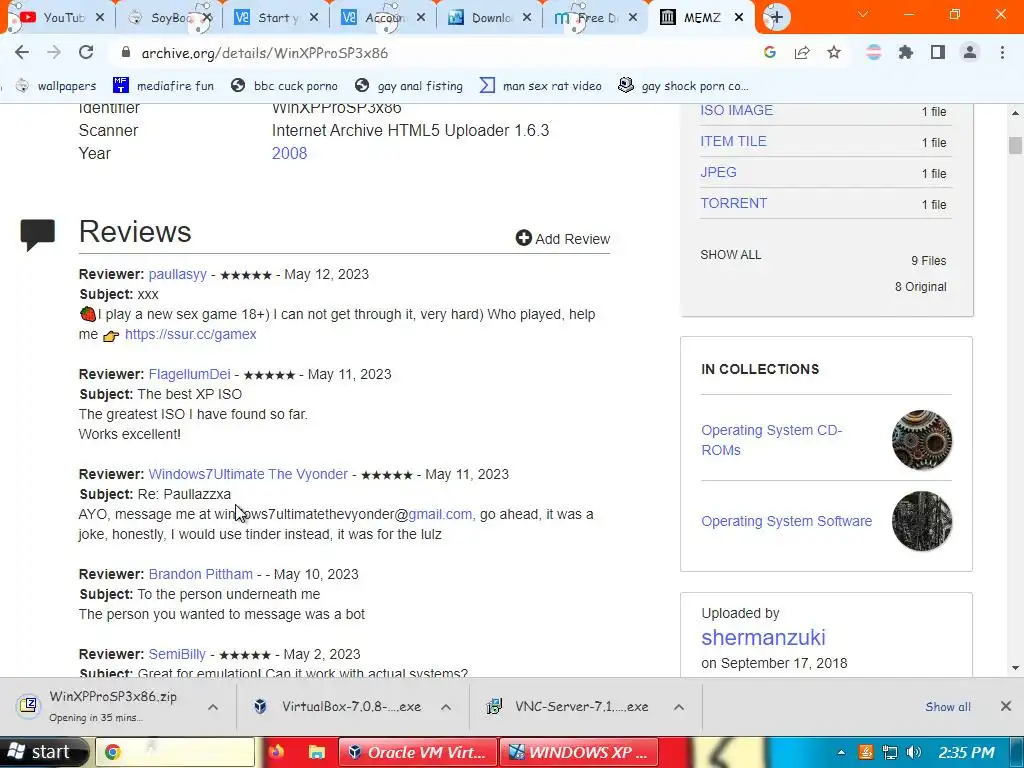Click the Chrome taskbar button
The height and width of the screenshot is (768, 1024).
coord(175,752)
